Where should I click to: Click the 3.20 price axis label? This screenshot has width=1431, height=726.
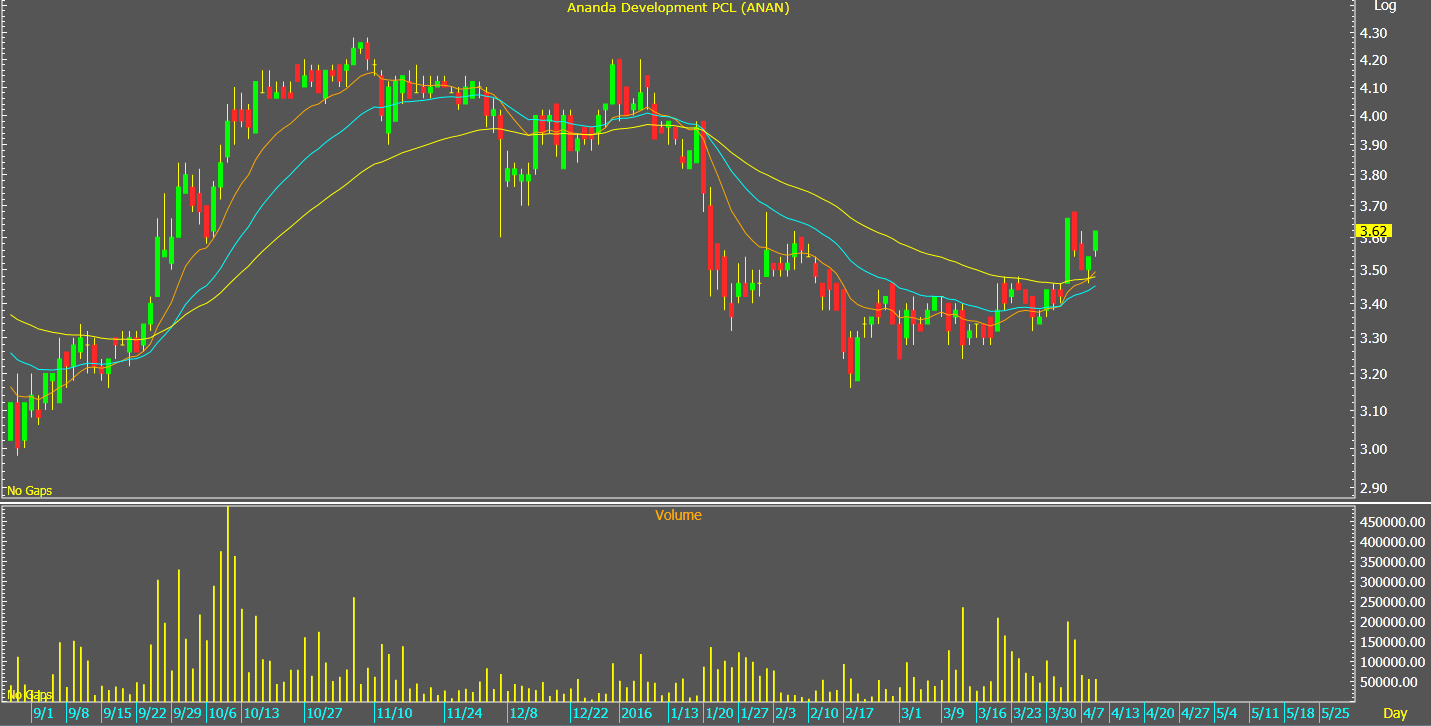tap(1373, 374)
